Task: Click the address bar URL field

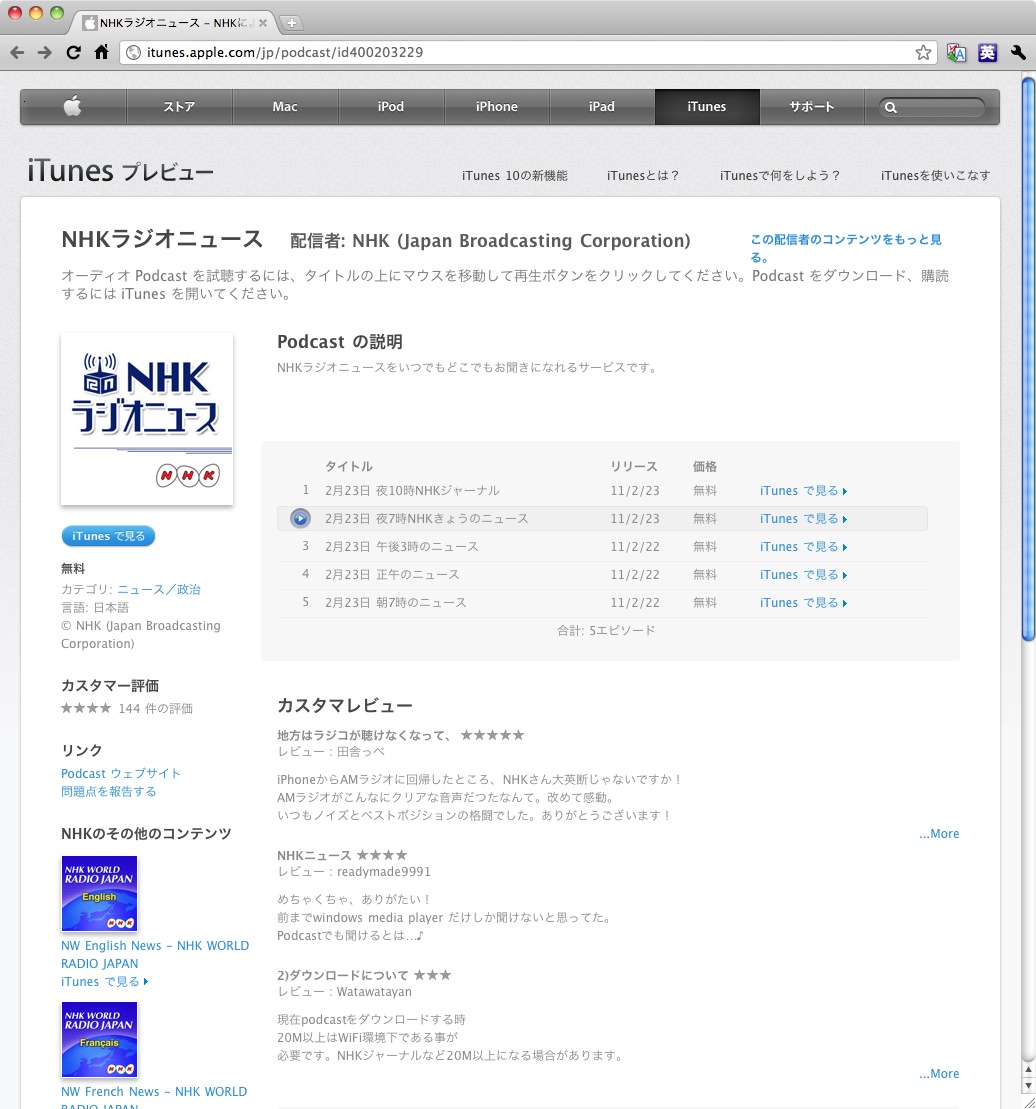Action: click(x=527, y=52)
